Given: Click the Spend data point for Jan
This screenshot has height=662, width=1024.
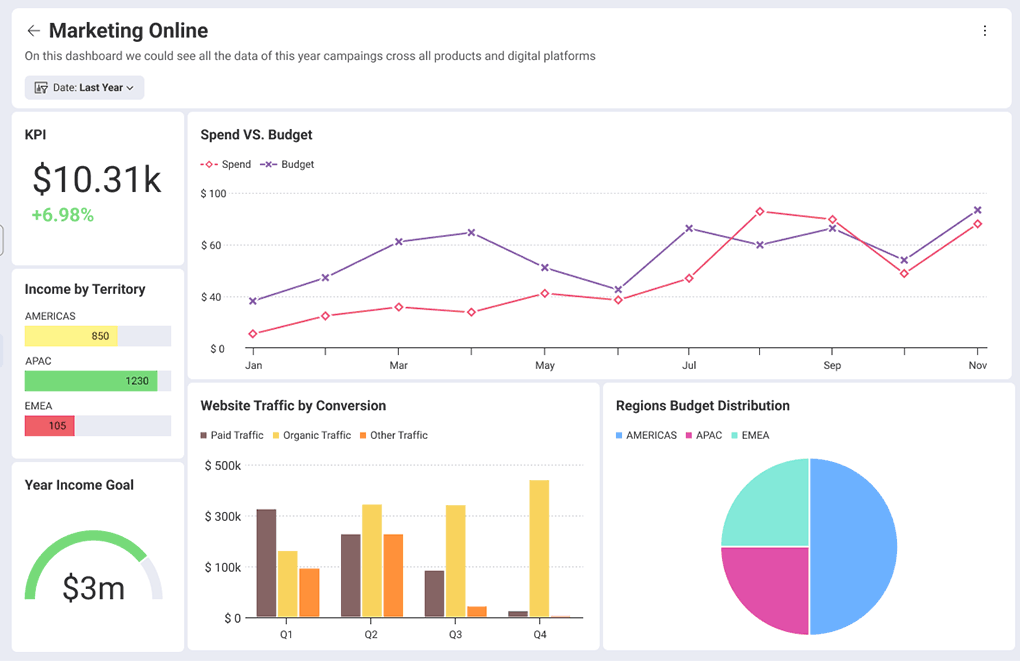Looking at the screenshot, I should pyautogui.click(x=253, y=335).
